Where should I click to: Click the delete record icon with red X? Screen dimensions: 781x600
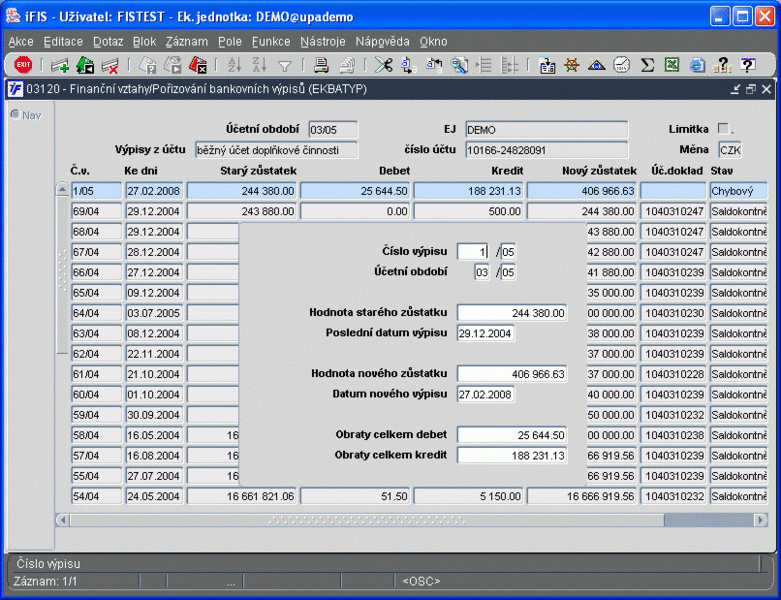[110, 65]
